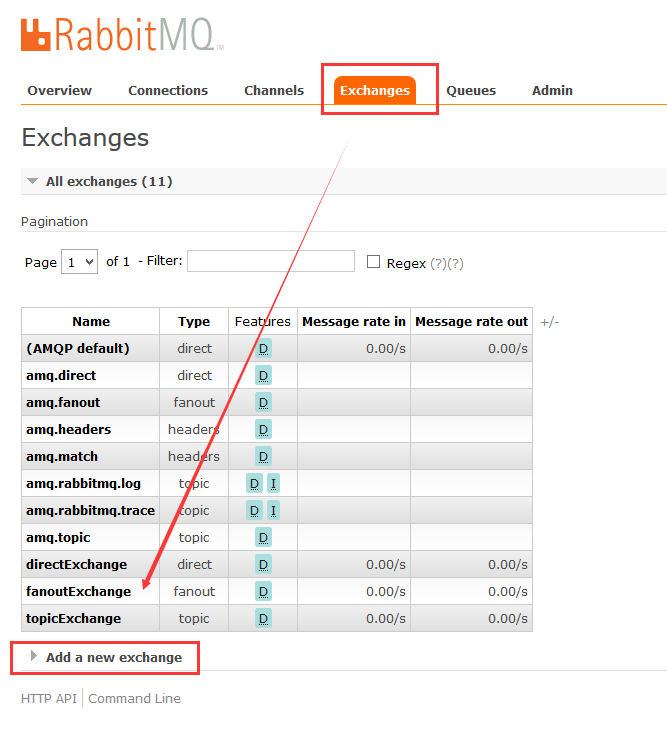The height and width of the screenshot is (731, 667).
Task: Click the D durable badge for (AMQP default)
Action: 263,349
